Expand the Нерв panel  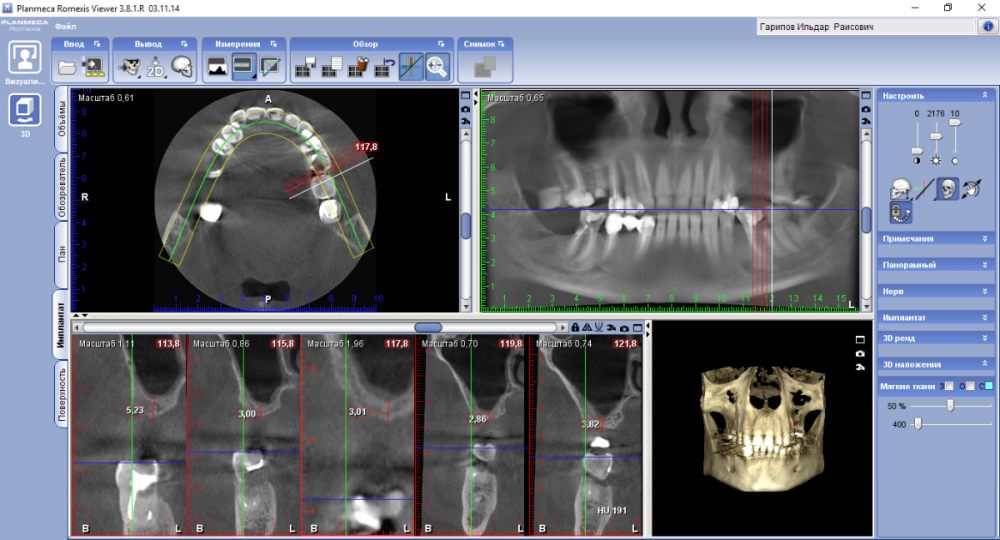[936, 291]
